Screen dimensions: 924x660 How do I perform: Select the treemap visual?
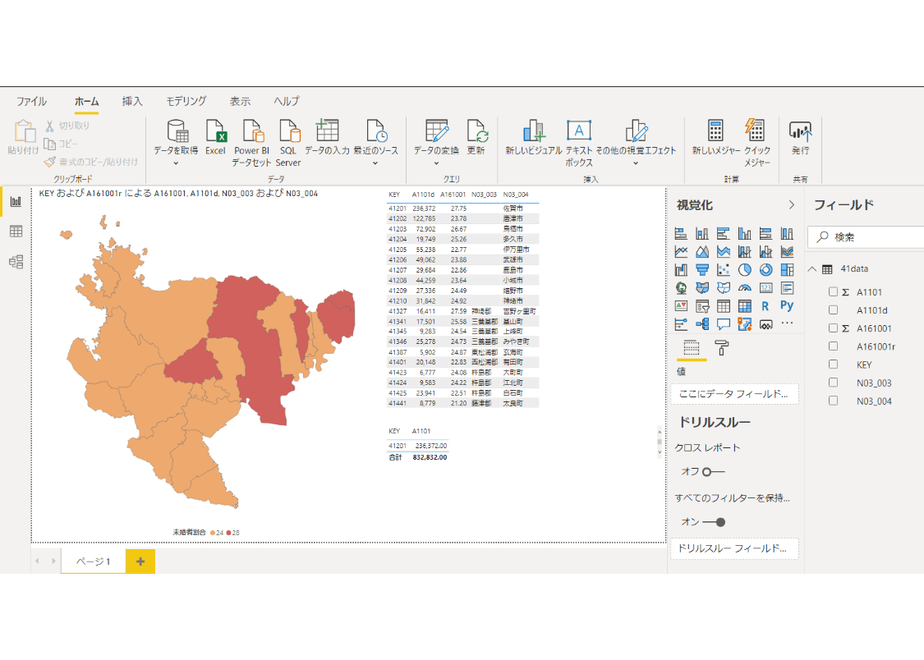[x=787, y=270]
